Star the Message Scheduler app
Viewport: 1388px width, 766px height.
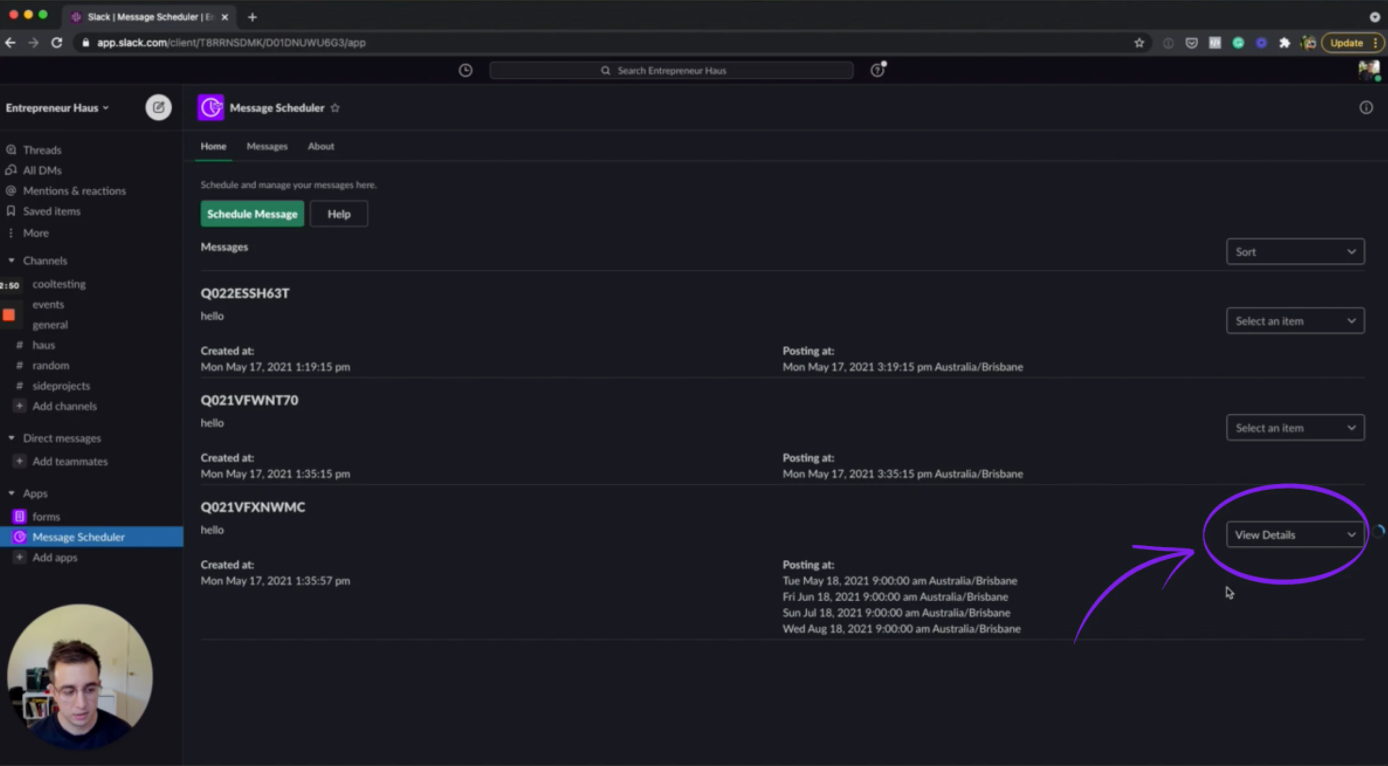(x=335, y=108)
